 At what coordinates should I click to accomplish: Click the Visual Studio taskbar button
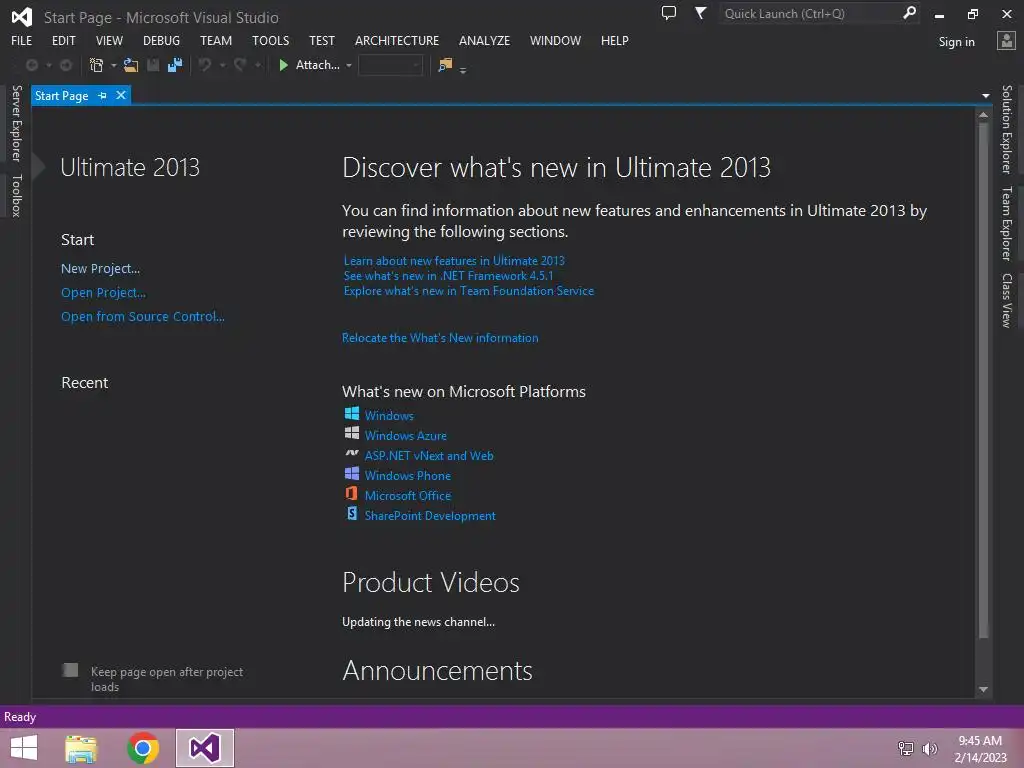pos(204,748)
